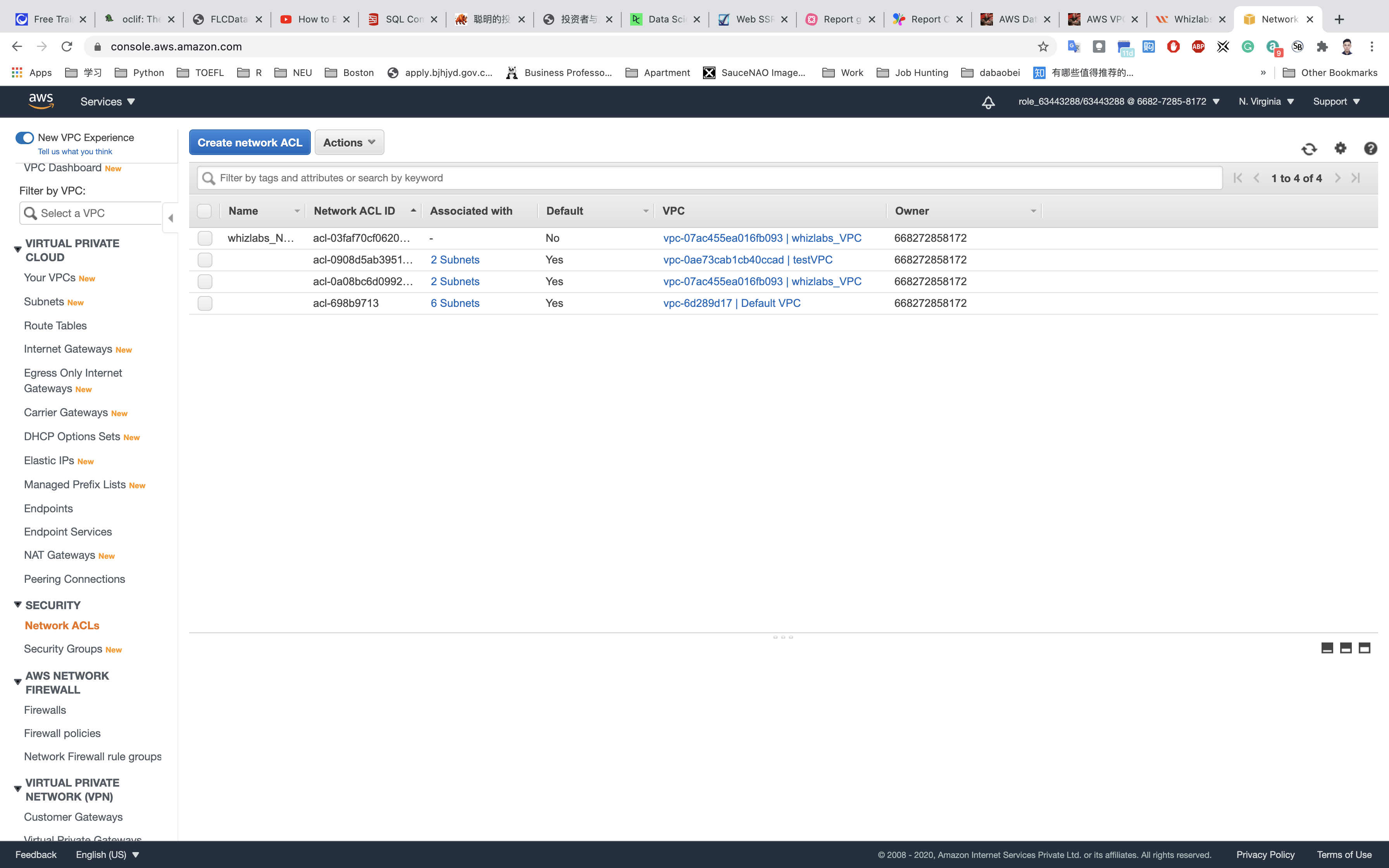
Task: Tick the acl-698b9713 row checkbox
Action: [205, 303]
